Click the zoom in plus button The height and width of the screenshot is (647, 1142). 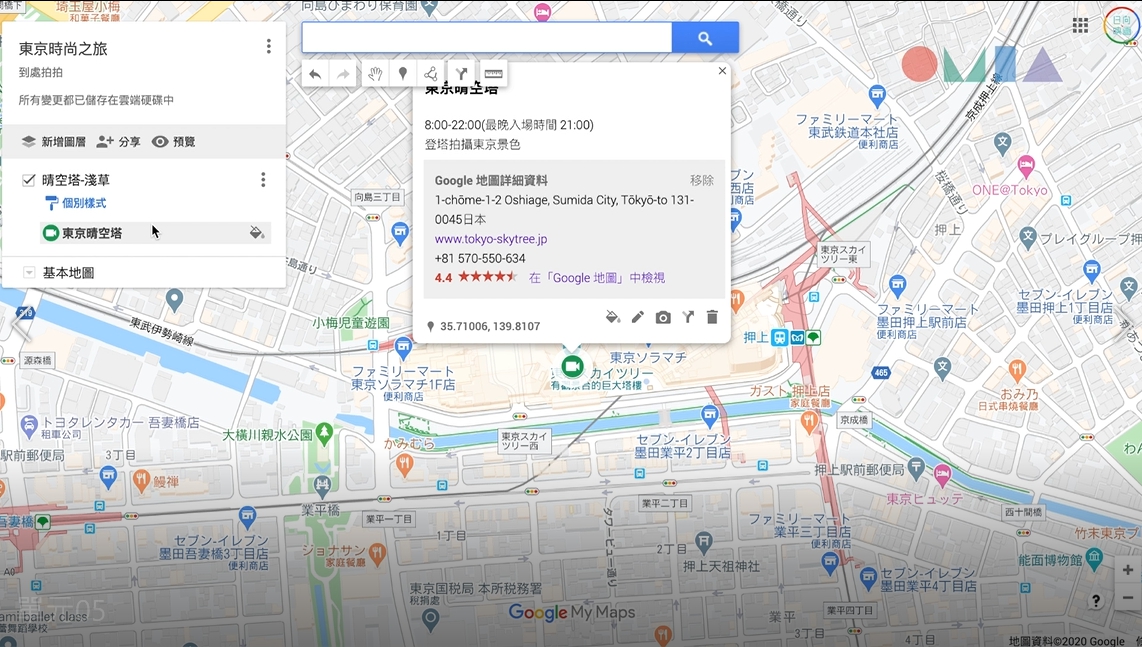point(1127,570)
